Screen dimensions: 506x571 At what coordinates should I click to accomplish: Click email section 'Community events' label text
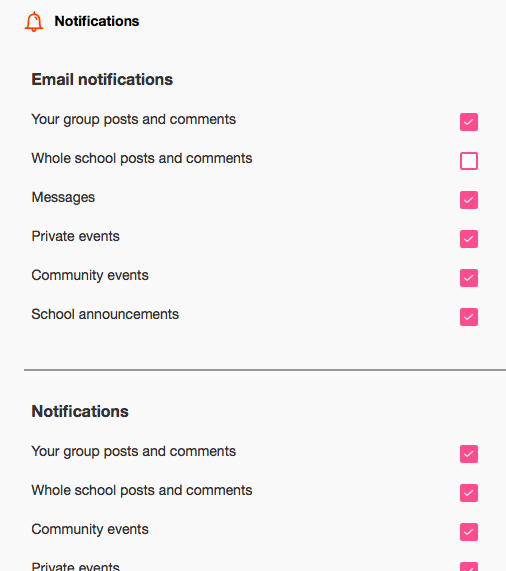coord(90,276)
